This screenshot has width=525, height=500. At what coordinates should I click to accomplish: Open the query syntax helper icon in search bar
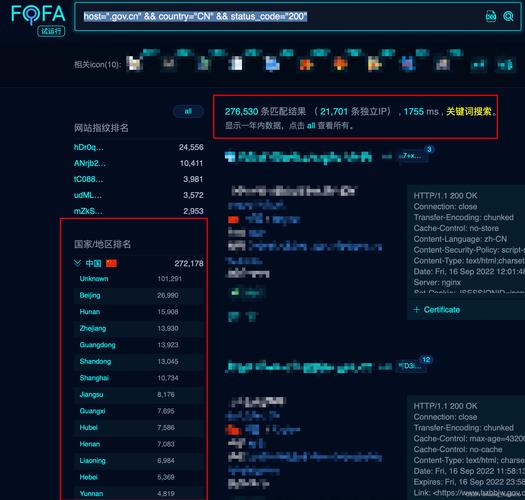pos(491,16)
